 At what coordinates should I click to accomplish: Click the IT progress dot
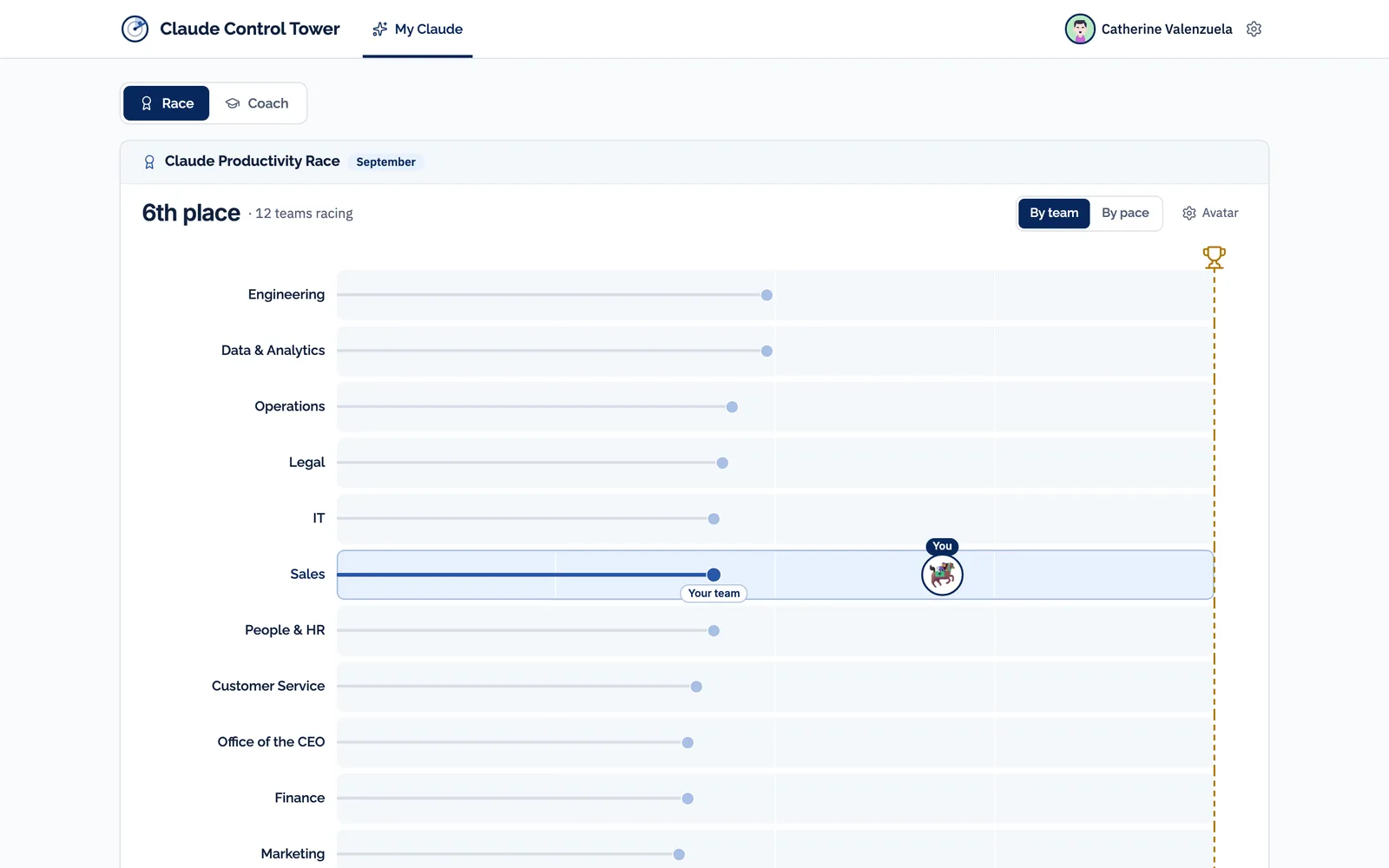coord(714,519)
